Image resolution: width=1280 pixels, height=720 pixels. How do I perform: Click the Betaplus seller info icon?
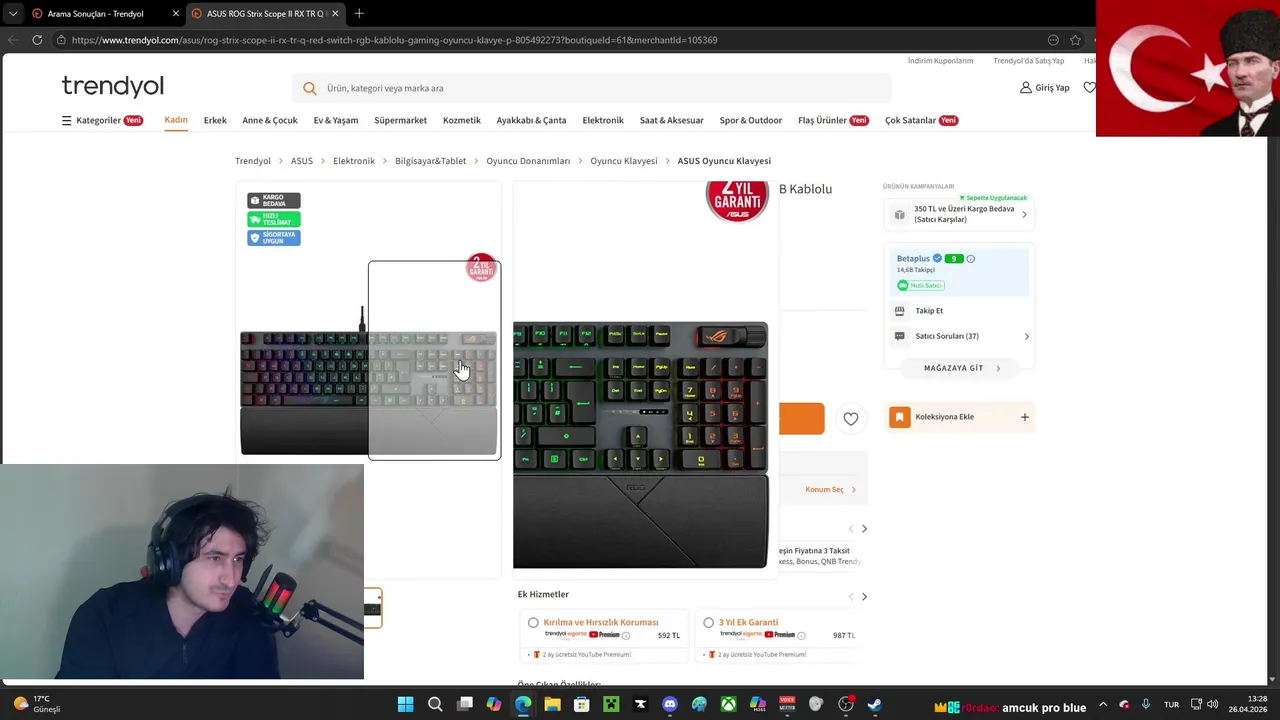pyautogui.click(x=970, y=259)
